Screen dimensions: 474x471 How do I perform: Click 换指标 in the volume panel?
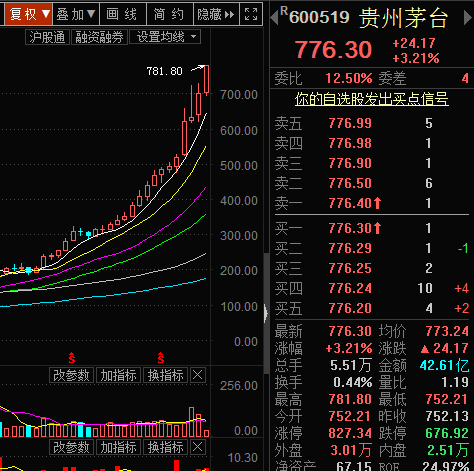(x=166, y=375)
